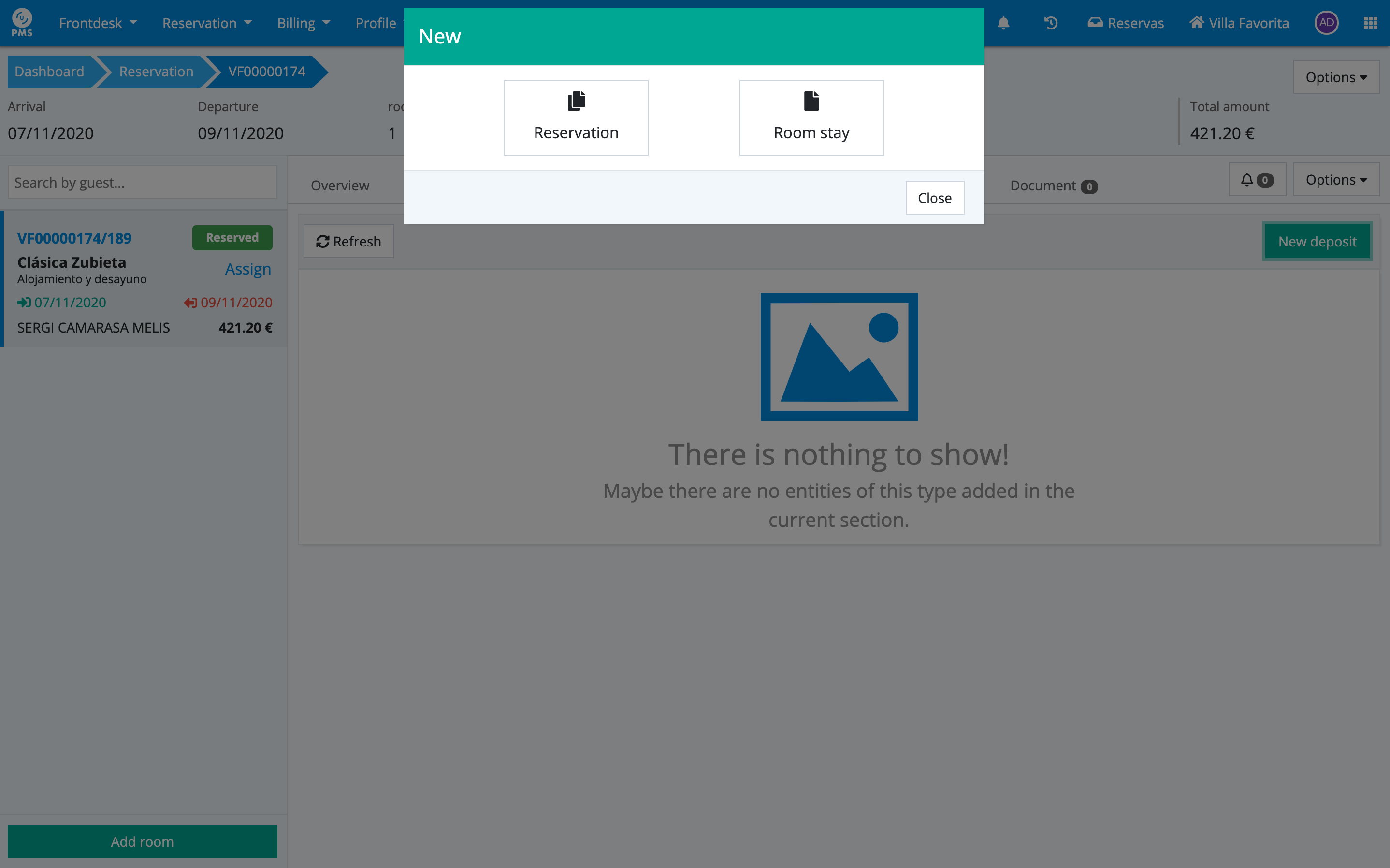Switch to the Overview tab
The image size is (1390, 868).
click(340, 186)
